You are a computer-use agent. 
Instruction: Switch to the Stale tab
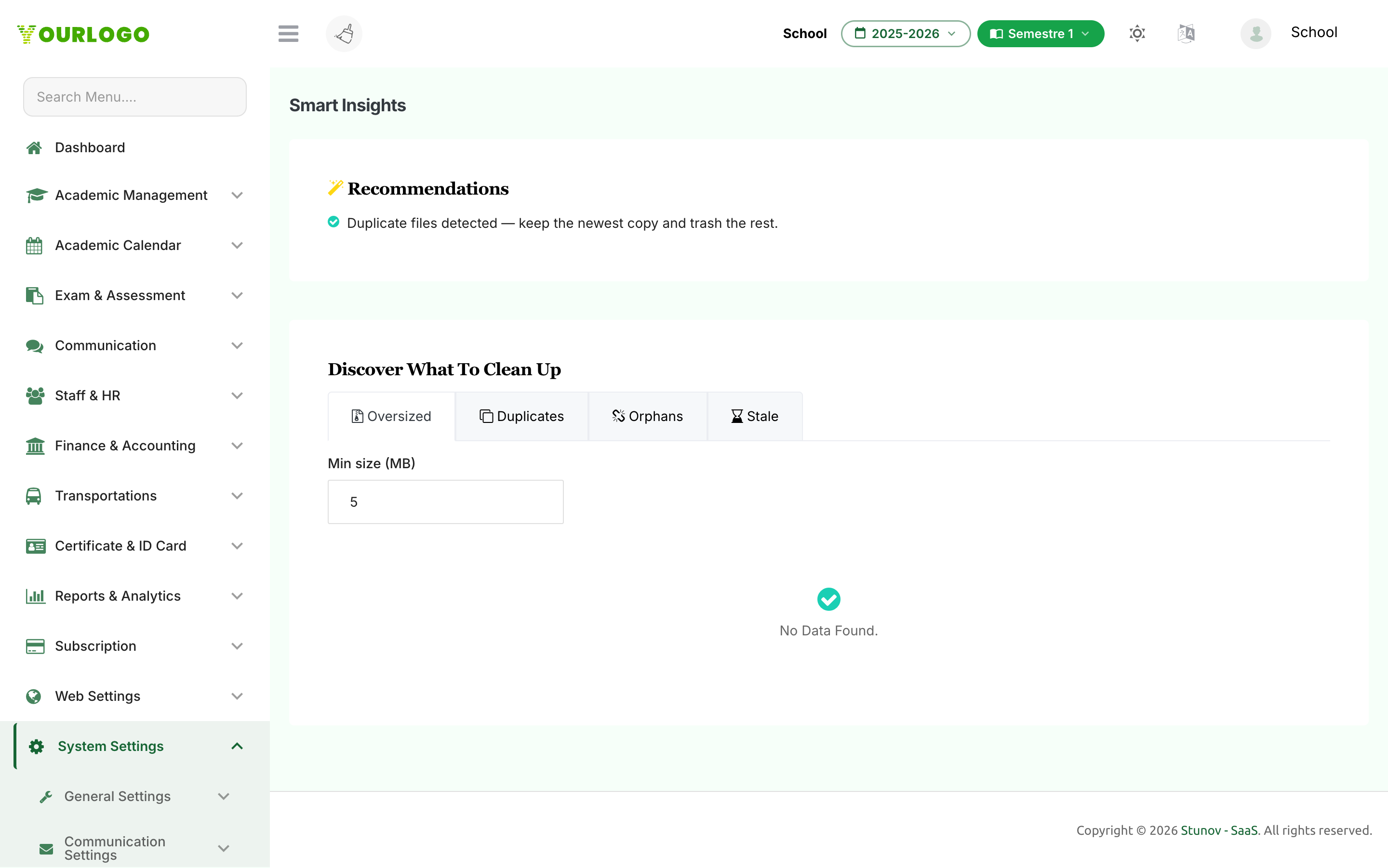click(755, 416)
